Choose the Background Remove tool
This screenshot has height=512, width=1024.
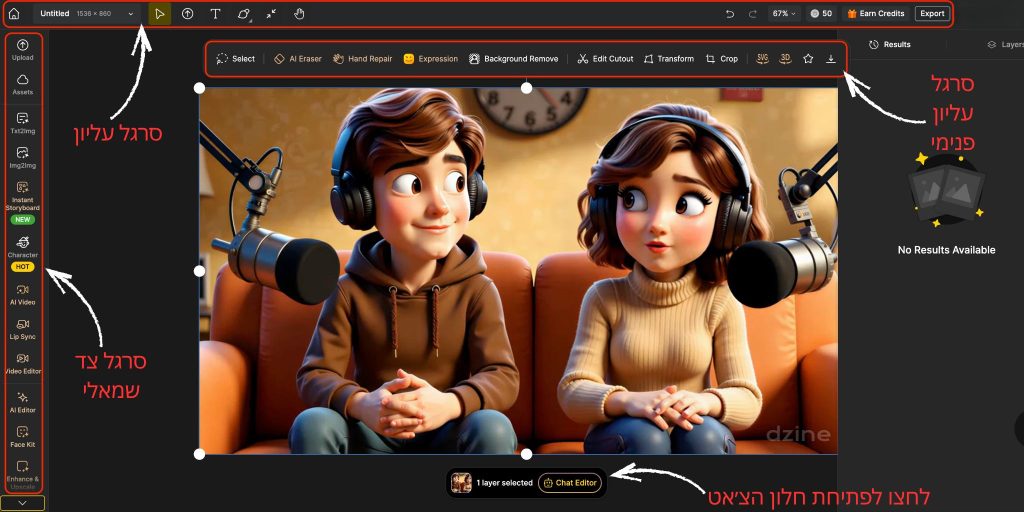(513, 59)
